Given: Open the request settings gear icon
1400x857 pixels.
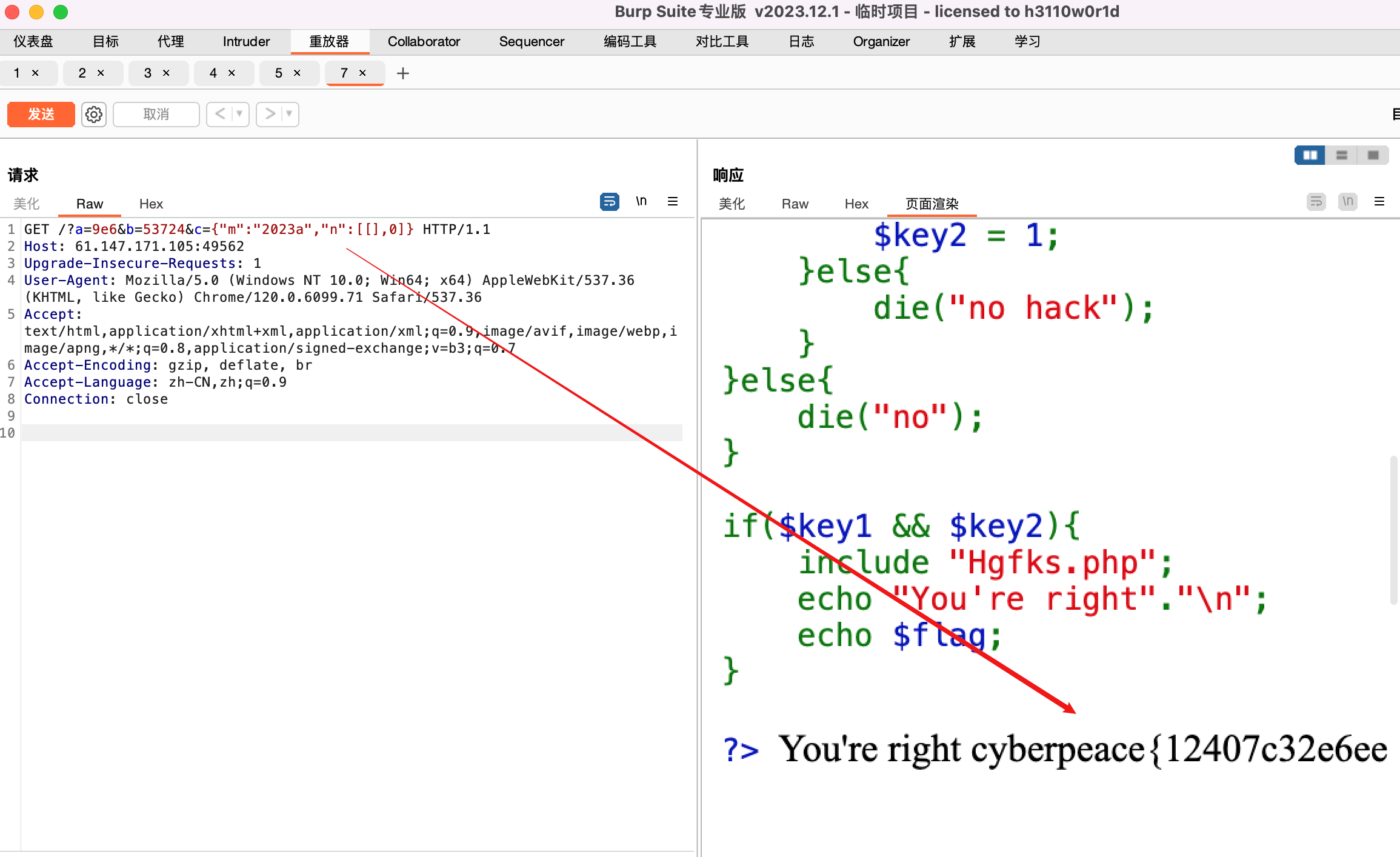Looking at the screenshot, I should tap(94, 114).
